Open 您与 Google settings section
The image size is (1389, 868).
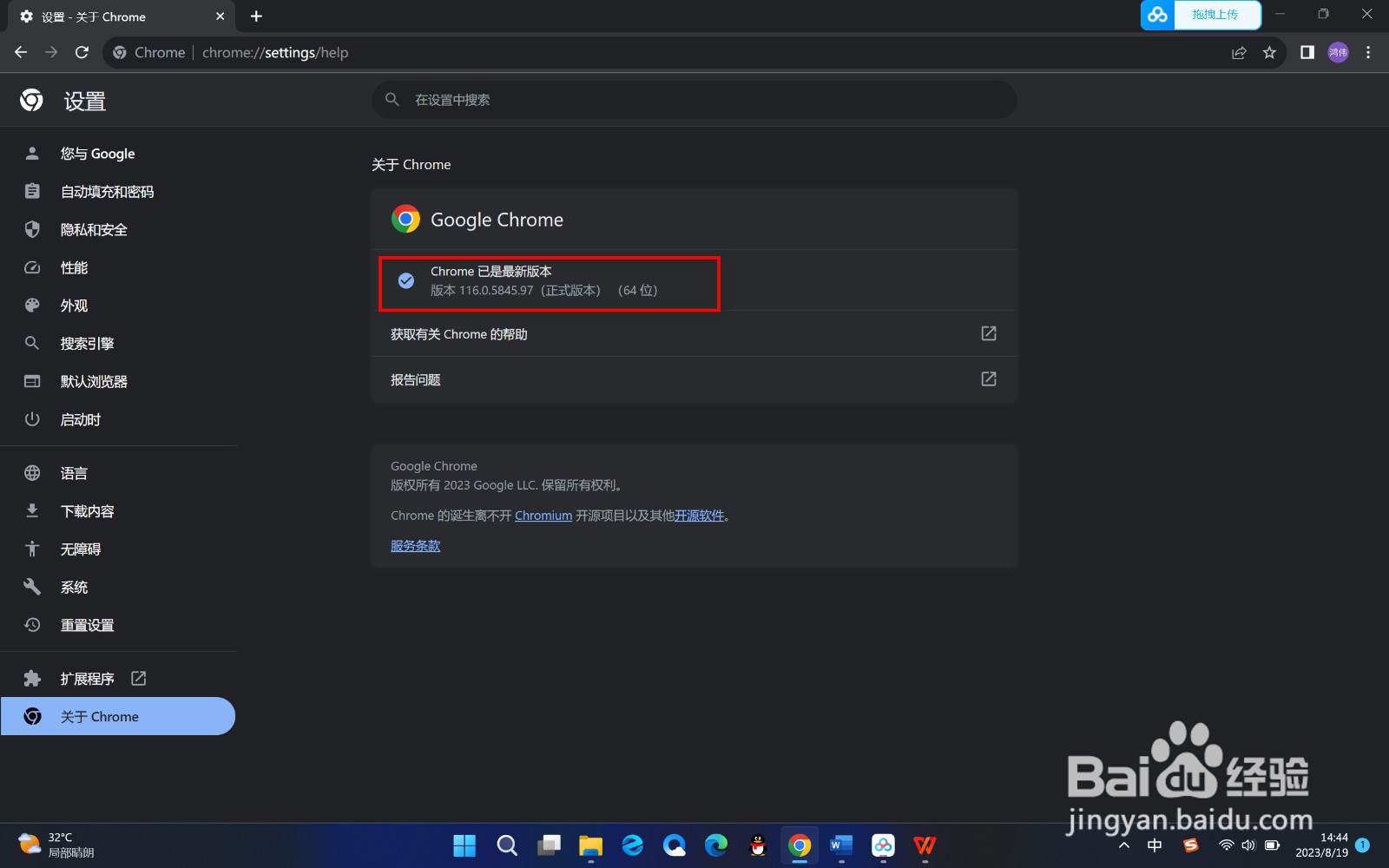pyautogui.click(x=118, y=154)
